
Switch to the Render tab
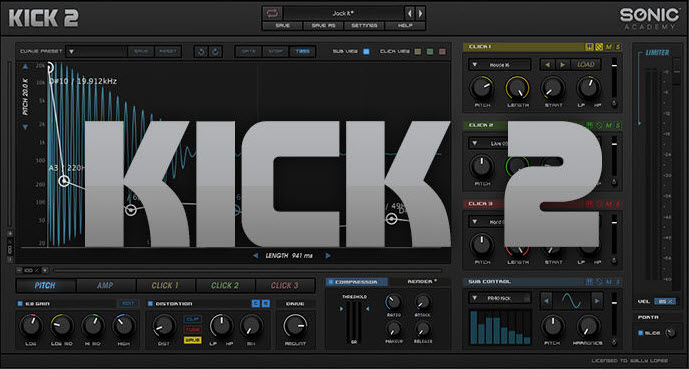[421, 282]
